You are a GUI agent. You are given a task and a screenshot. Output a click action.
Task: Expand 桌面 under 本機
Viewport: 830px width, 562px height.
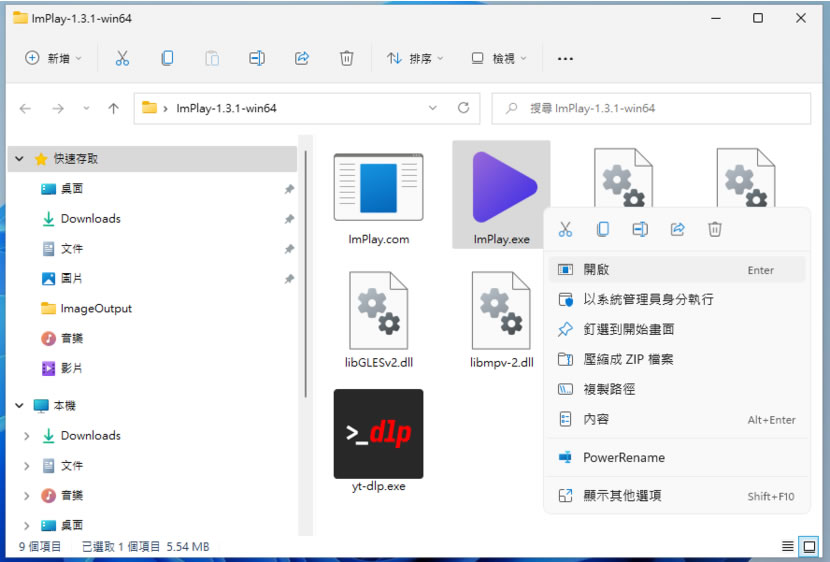coord(26,525)
